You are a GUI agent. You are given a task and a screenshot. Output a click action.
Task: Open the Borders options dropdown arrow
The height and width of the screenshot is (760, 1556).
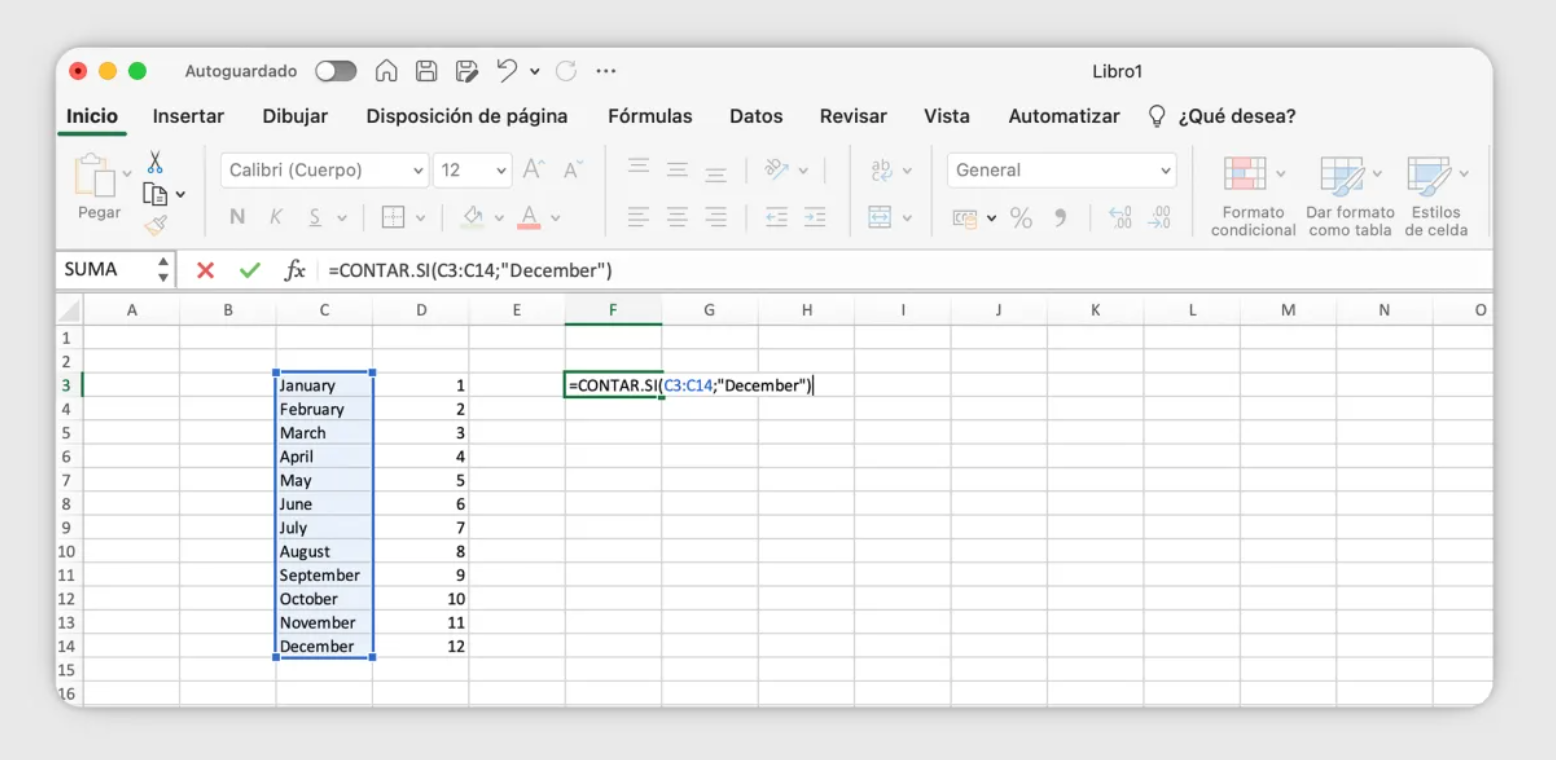(x=420, y=217)
